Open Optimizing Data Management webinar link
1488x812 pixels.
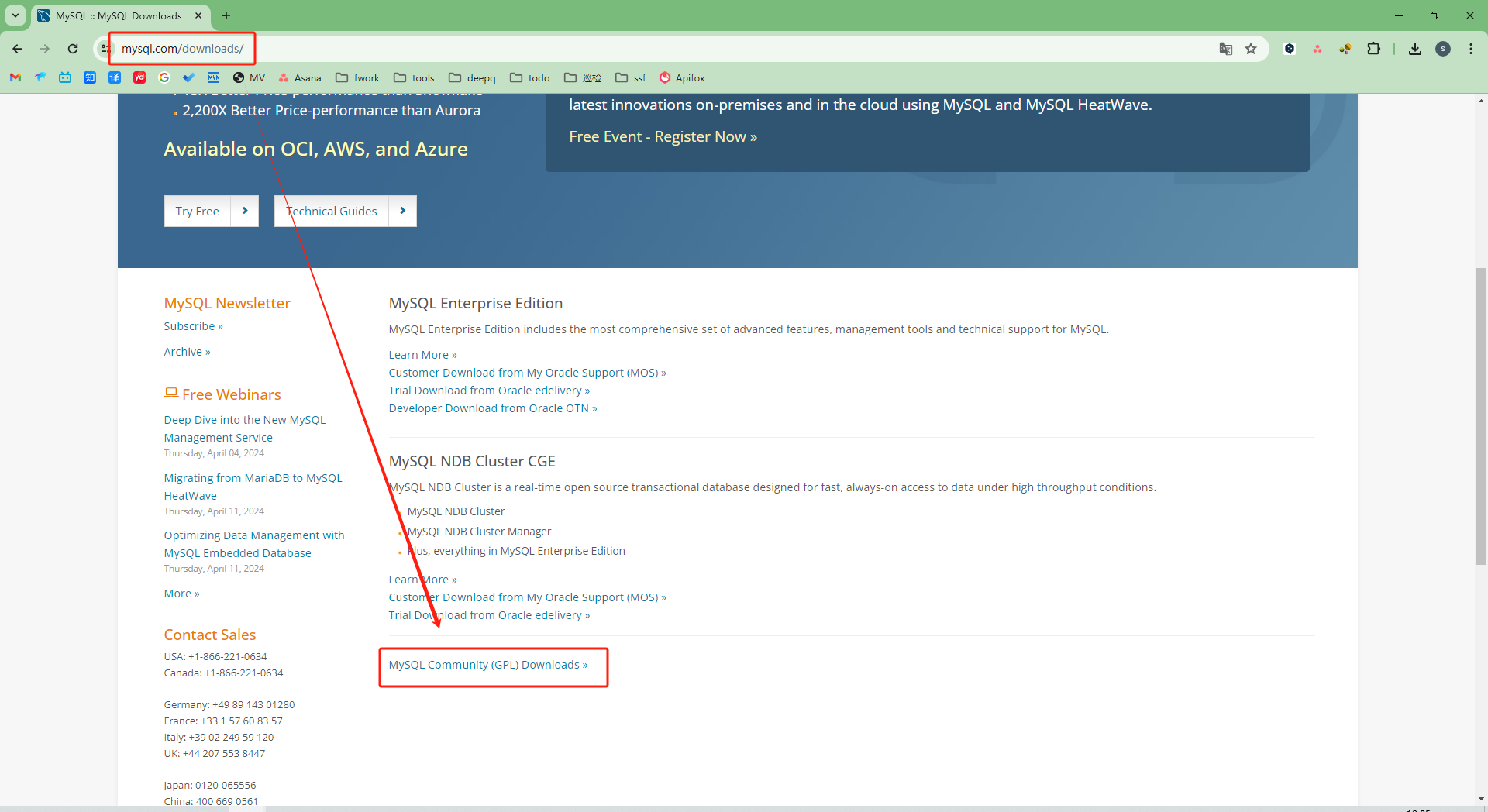[x=254, y=544]
